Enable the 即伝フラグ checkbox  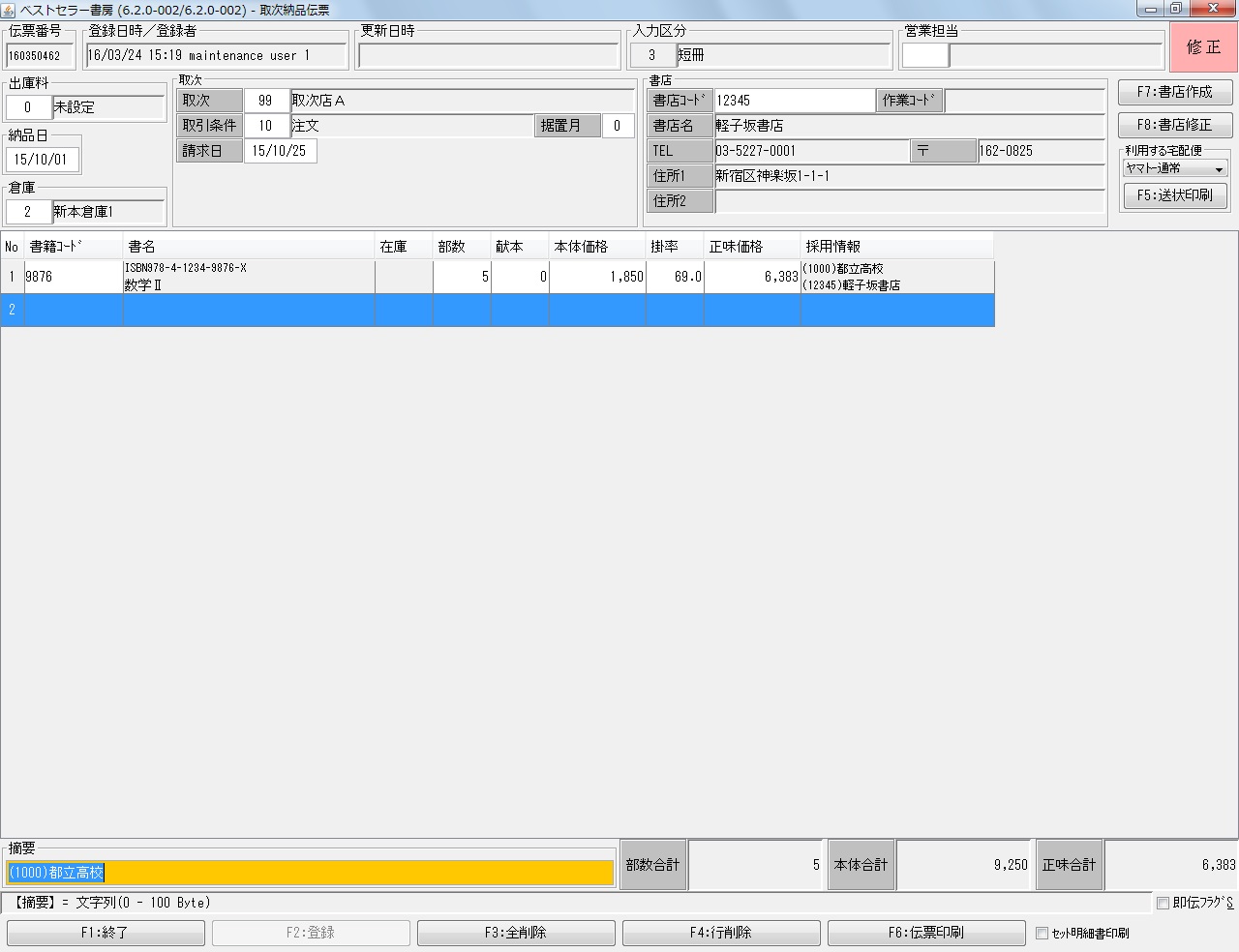click(x=1163, y=903)
